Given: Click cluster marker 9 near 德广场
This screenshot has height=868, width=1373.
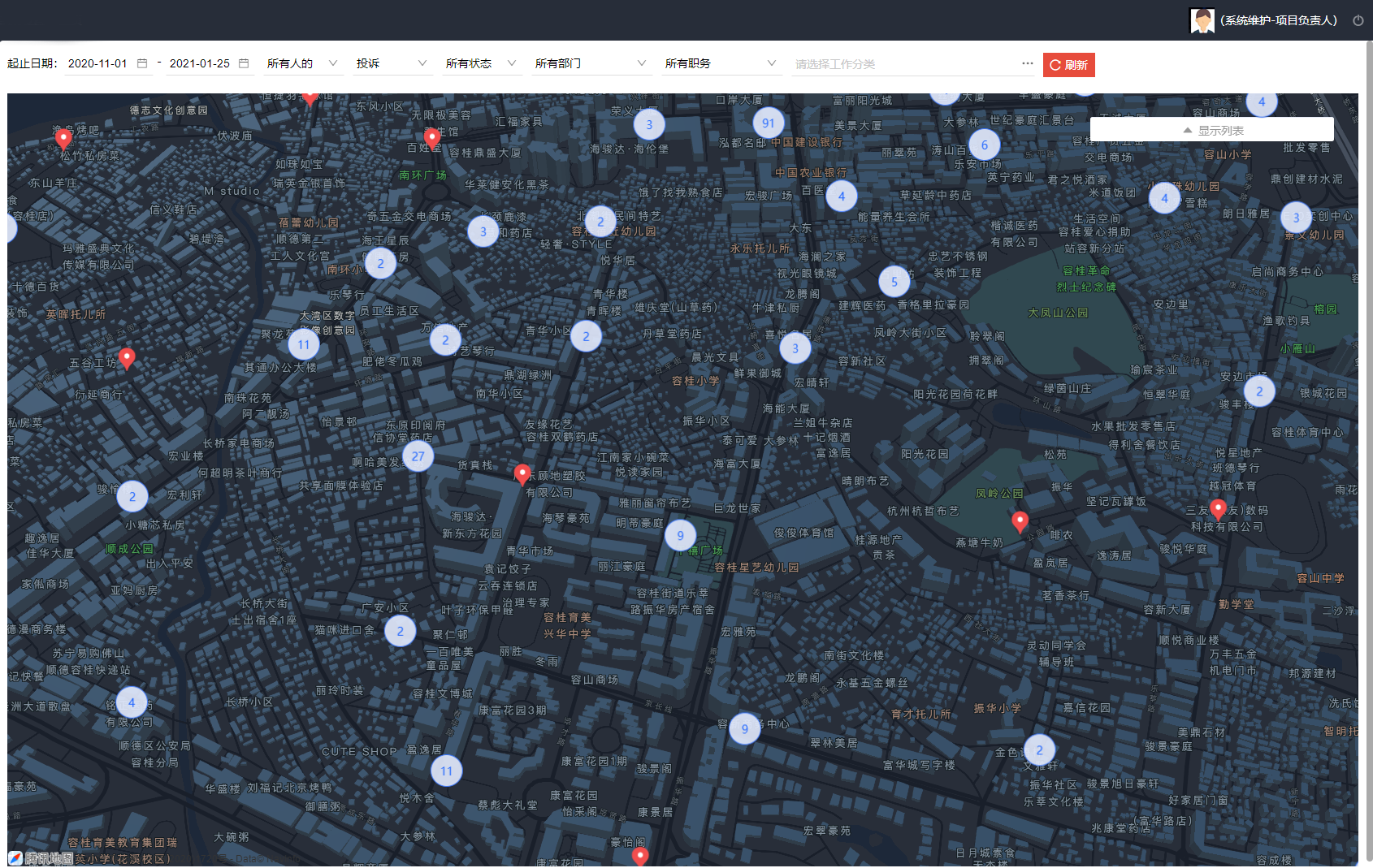Looking at the screenshot, I should (681, 535).
